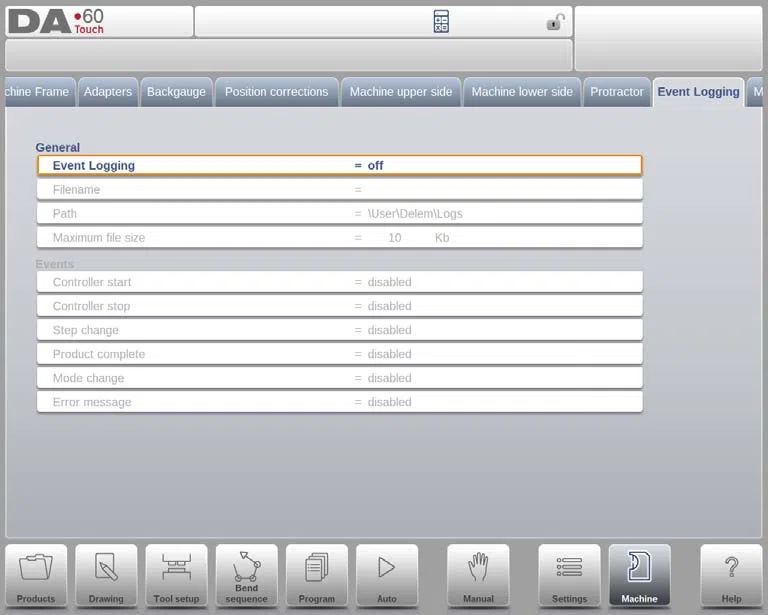Toggle Step change event setting
The width and height of the screenshot is (768, 615).
(339, 330)
